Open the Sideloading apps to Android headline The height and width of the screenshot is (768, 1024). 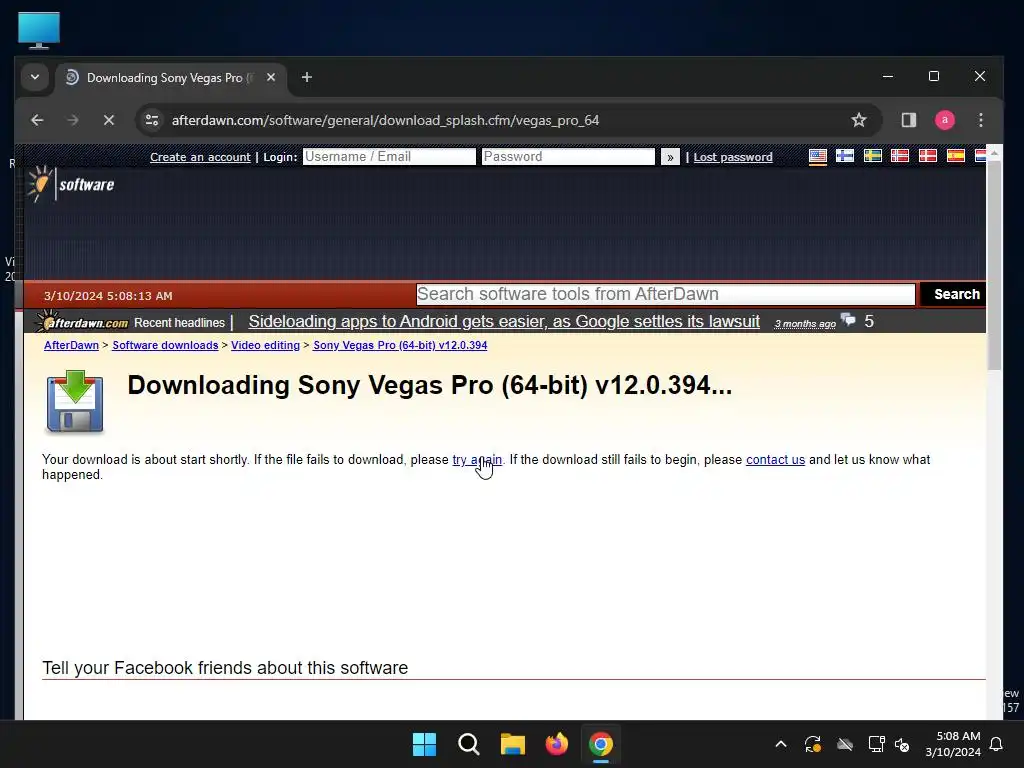coord(504,322)
